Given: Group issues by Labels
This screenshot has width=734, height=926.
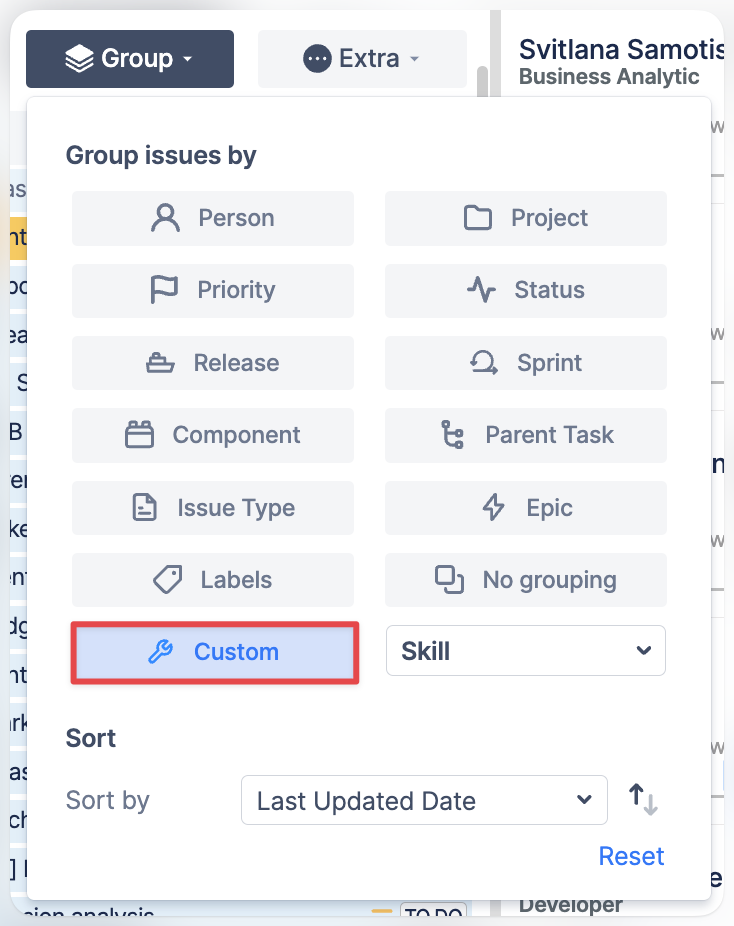Looking at the screenshot, I should point(213,580).
